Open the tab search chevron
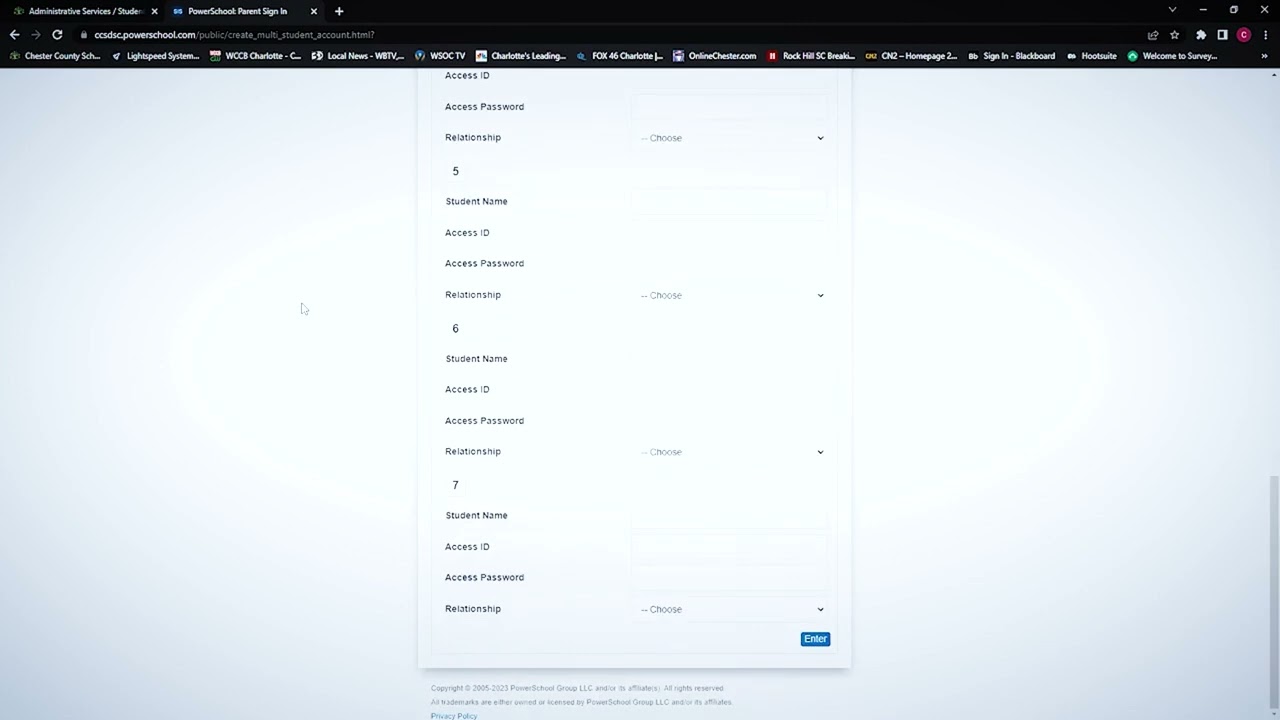1280x720 pixels. [x=1172, y=10]
